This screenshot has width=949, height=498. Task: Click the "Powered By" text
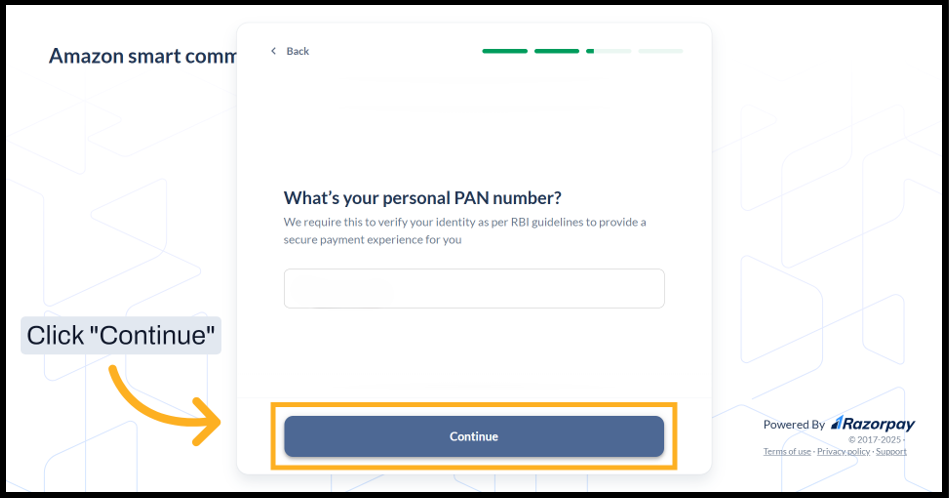pos(794,425)
